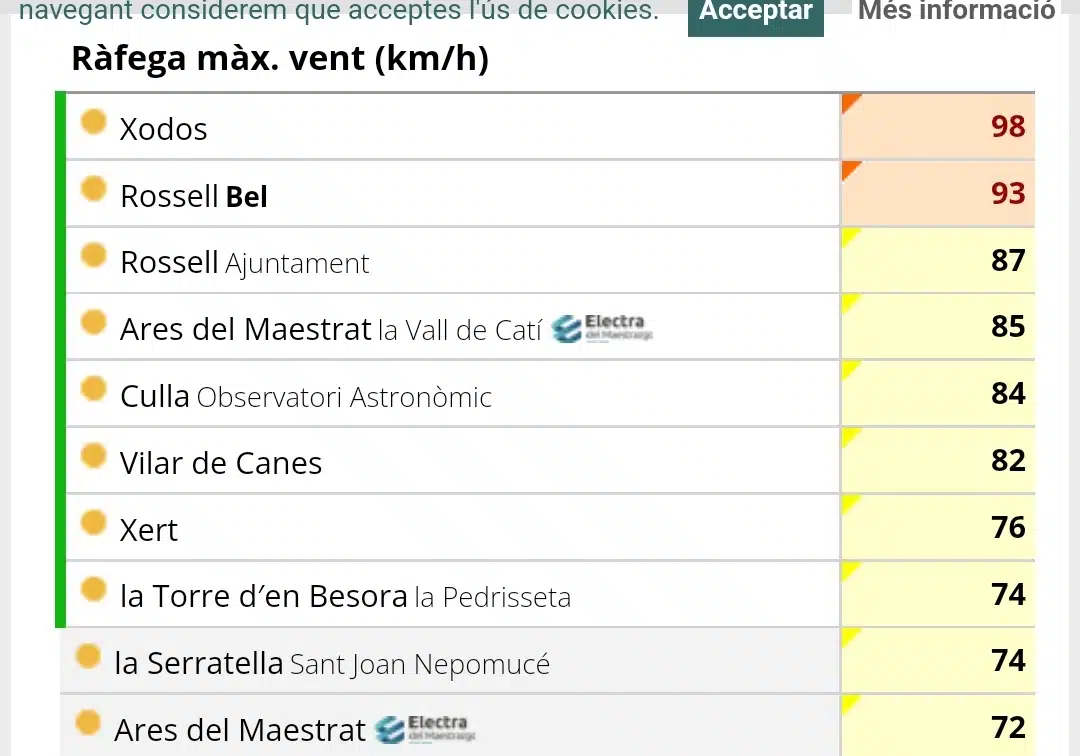
Task: Click the orange dot beside Rossell Bel
Action: tap(94, 189)
